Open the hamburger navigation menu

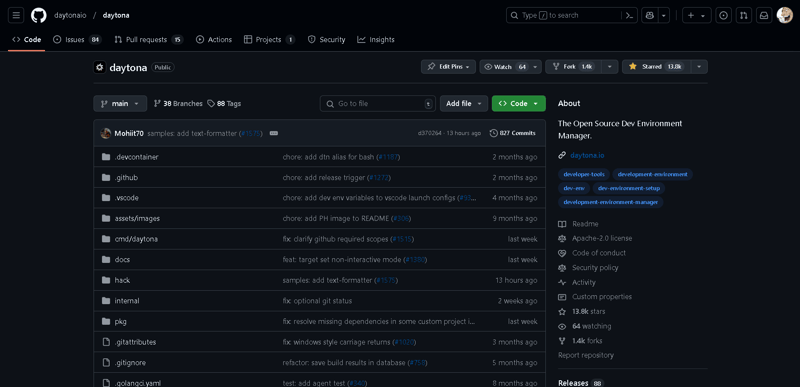coord(16,15)
